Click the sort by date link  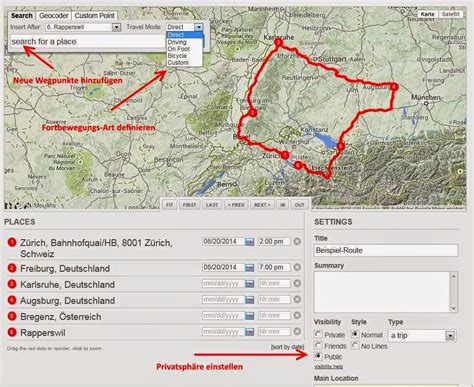pyautogui.click(x=287, y=347)
